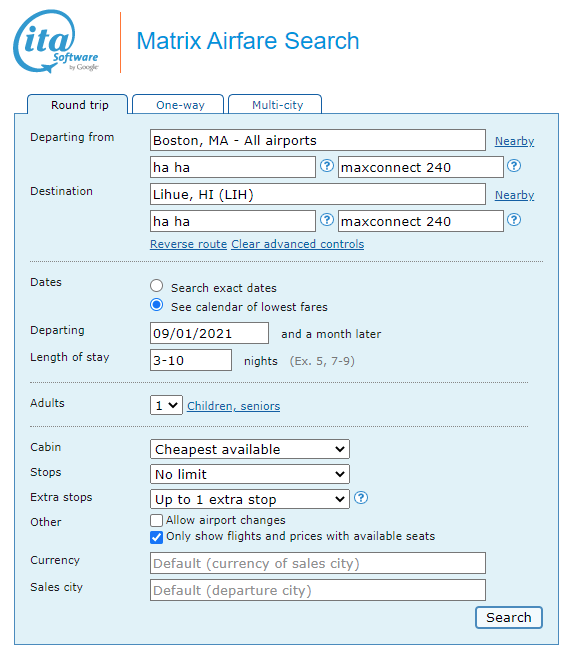This screenshot has width=574, height=656.
Task: Click the Reverse route link
Action: [188, 244]
